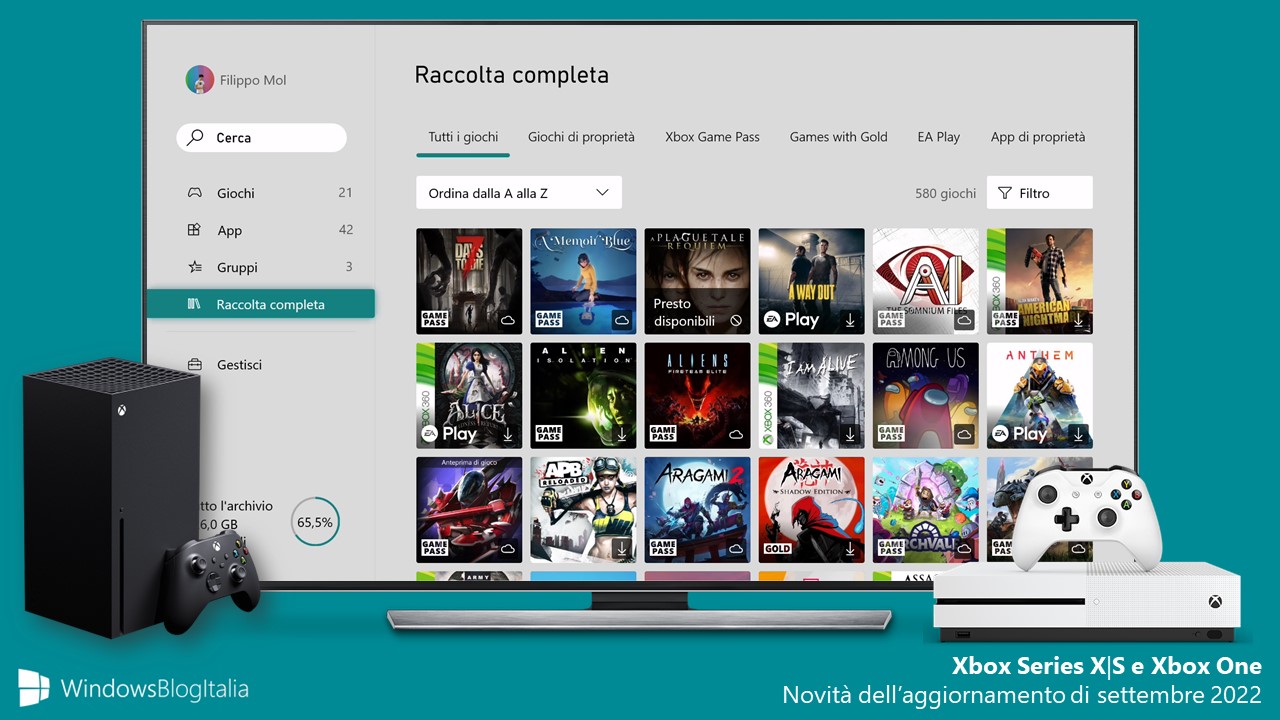Open App section in the sidebar
The height and width of the screenshot is (720, 1280).
[x=261, y=230]
